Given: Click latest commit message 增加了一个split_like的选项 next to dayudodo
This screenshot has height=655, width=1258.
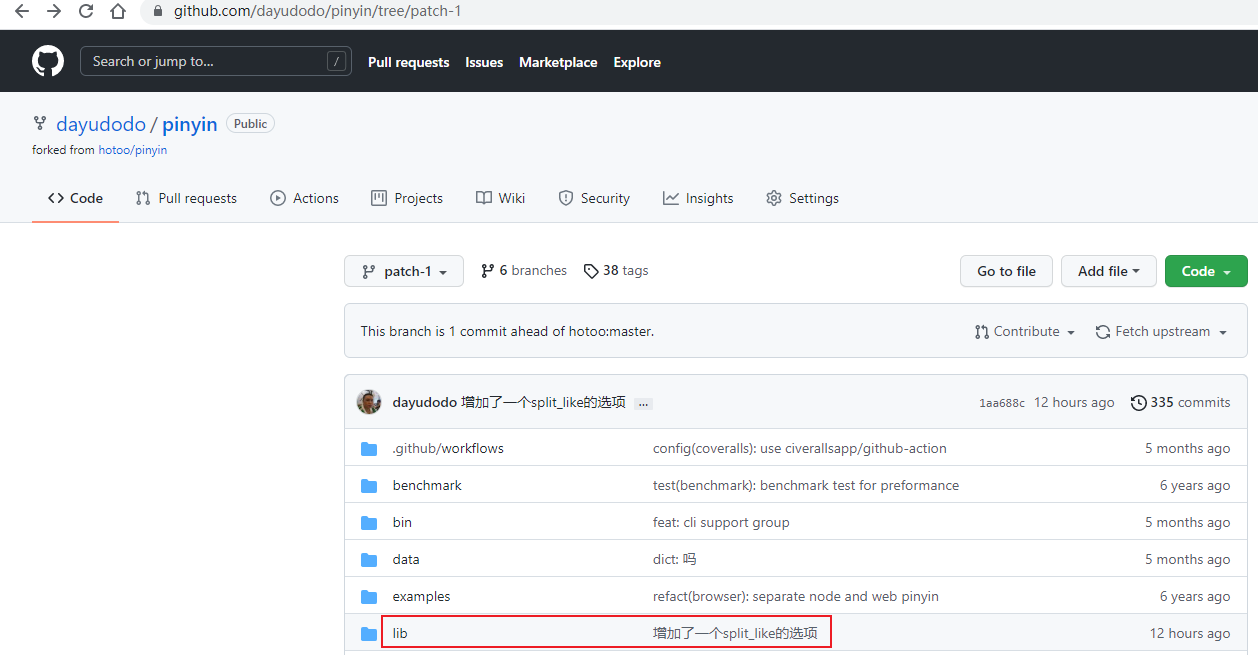Looking at the screenshot, I should pos(543,403).
